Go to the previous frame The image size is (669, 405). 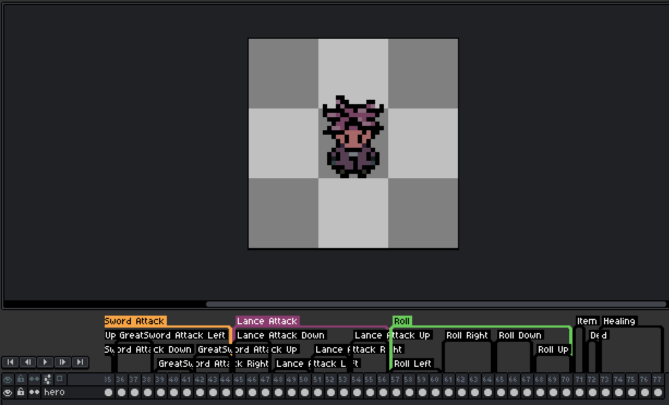27,362
